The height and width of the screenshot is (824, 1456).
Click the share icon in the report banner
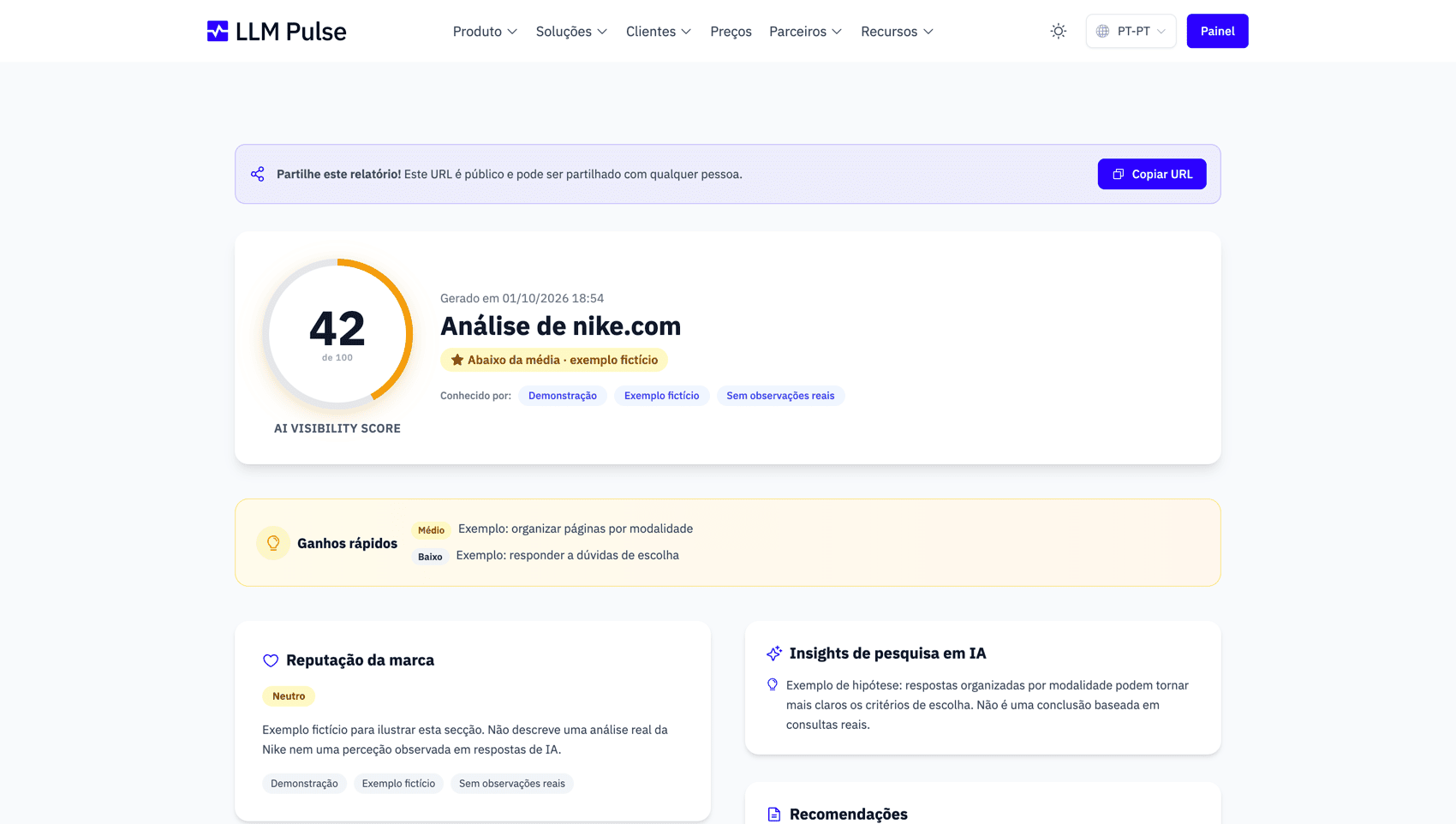pos(258,174)
